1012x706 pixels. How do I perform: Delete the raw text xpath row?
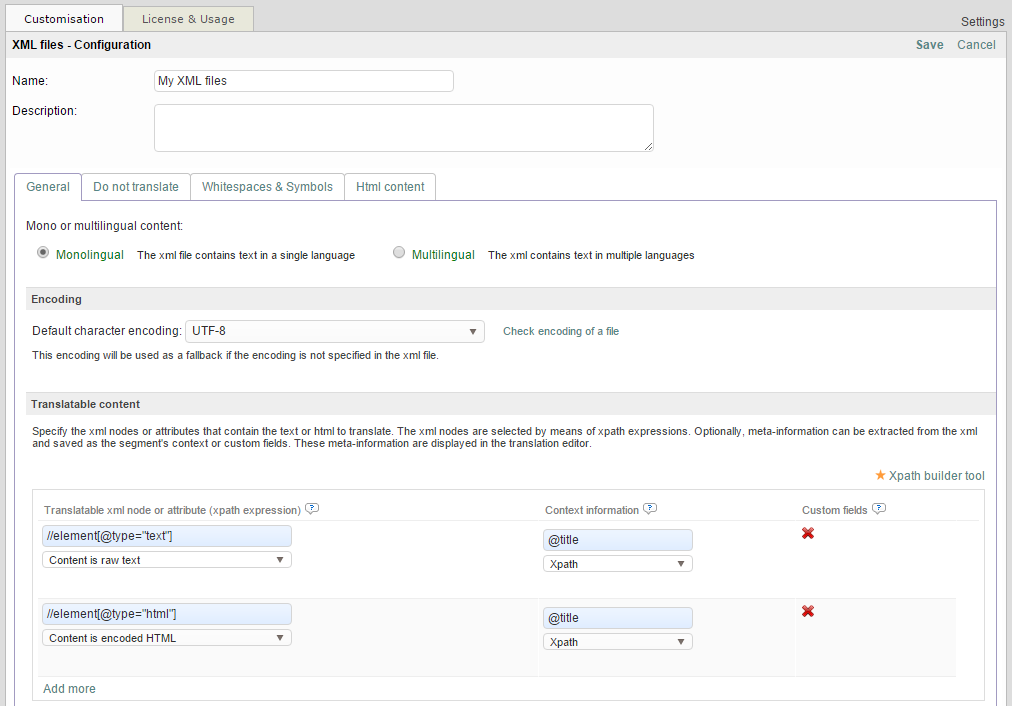click(x=808, y=533)
